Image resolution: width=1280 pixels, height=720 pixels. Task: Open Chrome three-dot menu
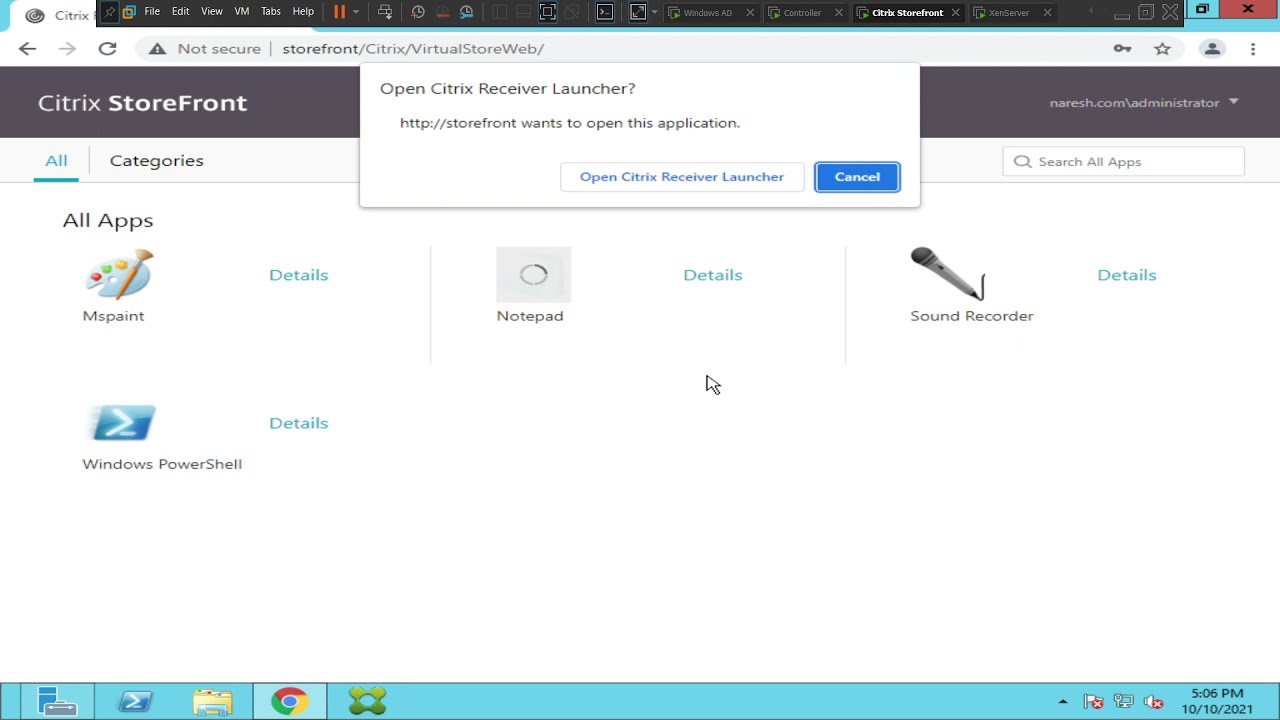(x=1253, y=48)
